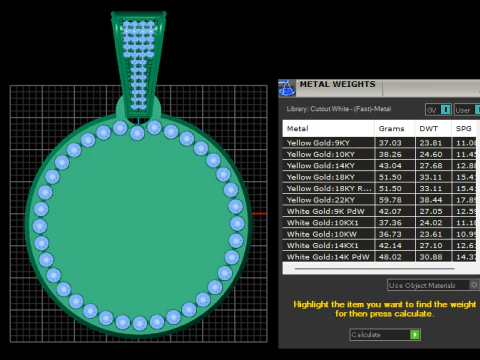
Task: Sort by the Metal column header
Action: [x=328, y=129]
